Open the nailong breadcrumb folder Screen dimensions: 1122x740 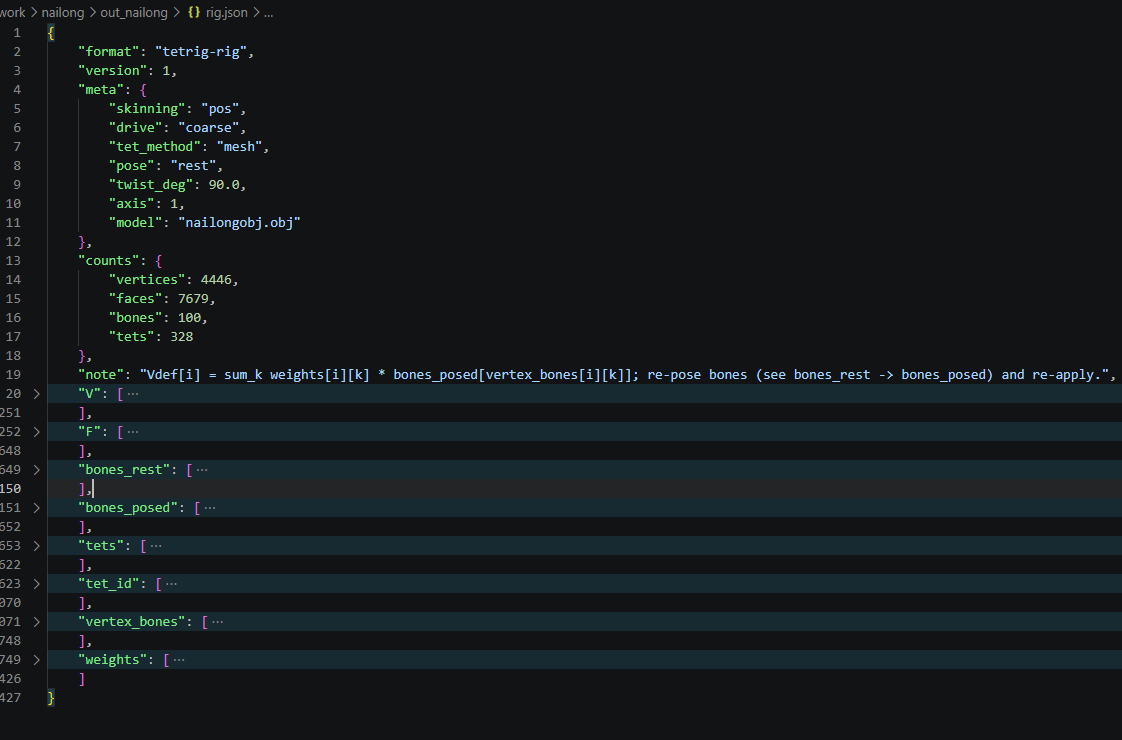tap(62, 12)
